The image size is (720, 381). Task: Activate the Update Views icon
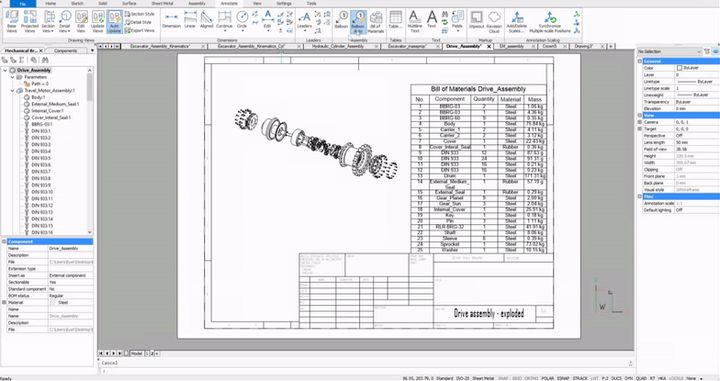pyautogui.click(x=98, y=21)
